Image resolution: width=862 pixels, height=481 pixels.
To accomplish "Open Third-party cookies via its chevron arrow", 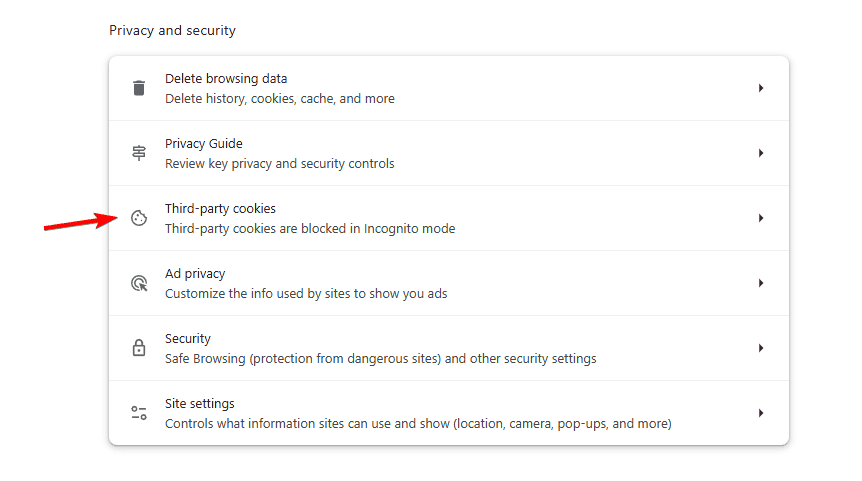I will [761, 218].
